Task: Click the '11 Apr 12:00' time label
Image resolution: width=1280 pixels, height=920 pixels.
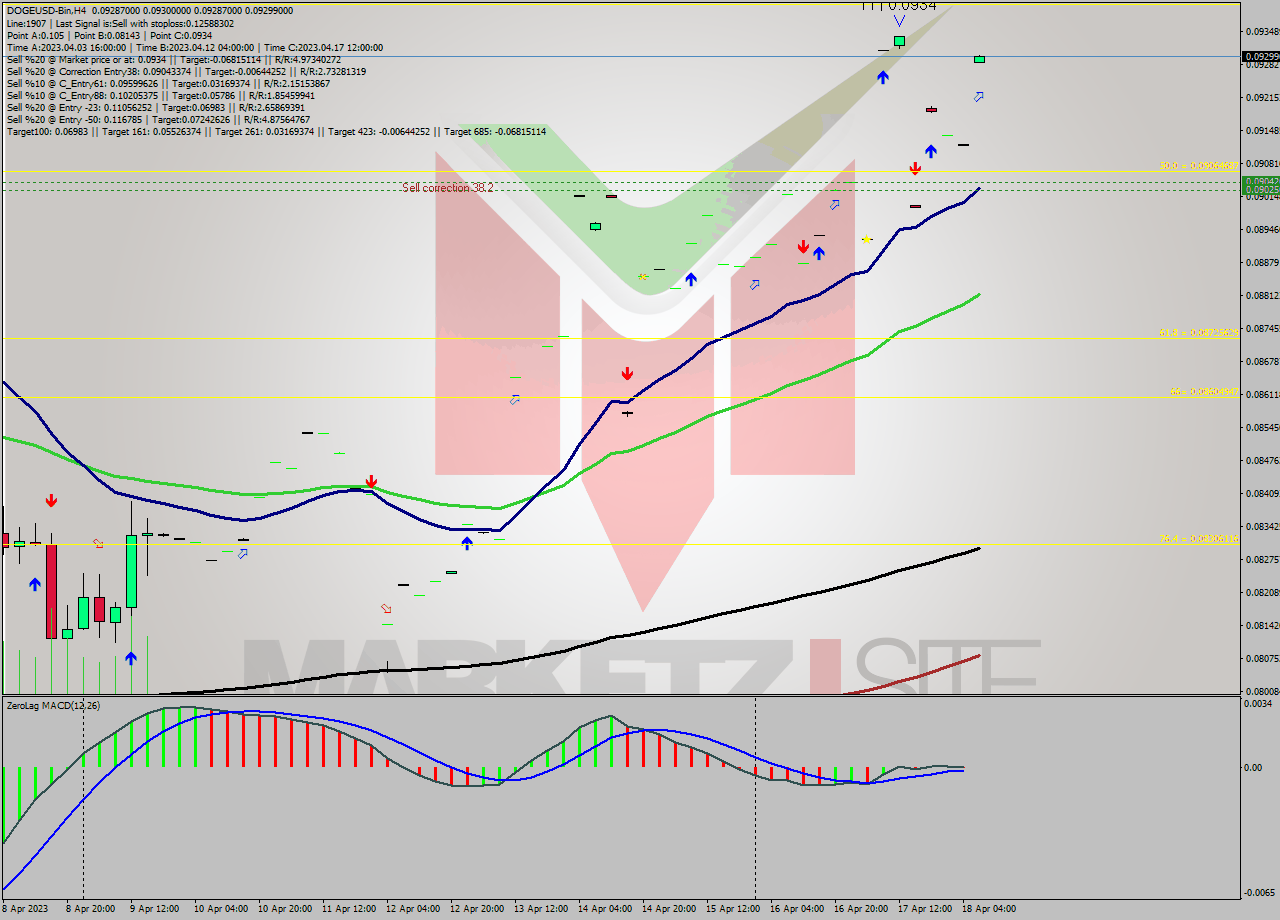Action: tap(349, 909)
